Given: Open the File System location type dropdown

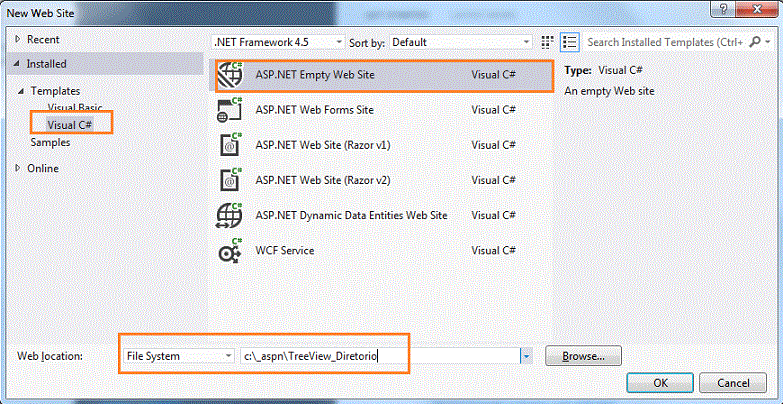Looking at the screenshot, I should [178, 356].
